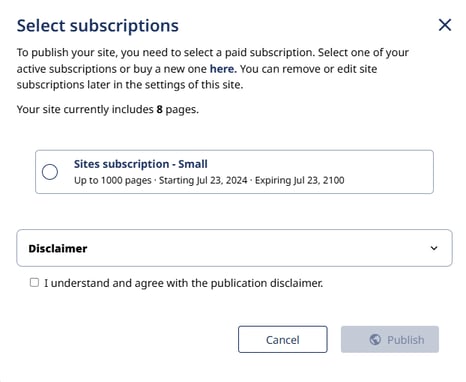Click "Up to 1000 pages" subscription details line
Viewport: 466px width, 382px height.
coord(209,180)
